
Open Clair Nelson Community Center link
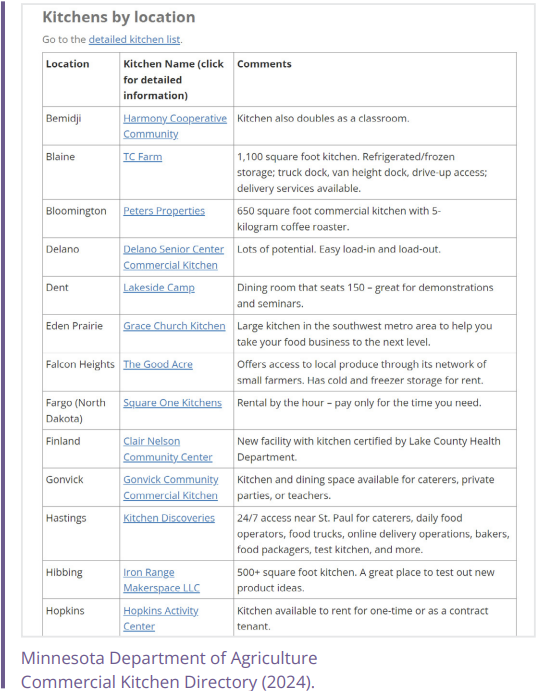[x=167, y=449]
